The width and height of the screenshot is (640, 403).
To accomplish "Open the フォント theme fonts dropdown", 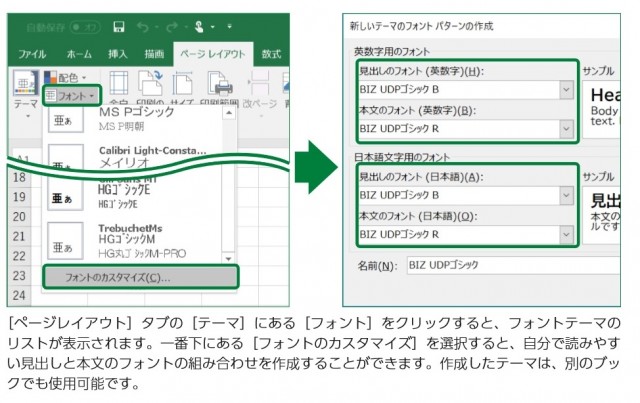I will pos(71,96).
